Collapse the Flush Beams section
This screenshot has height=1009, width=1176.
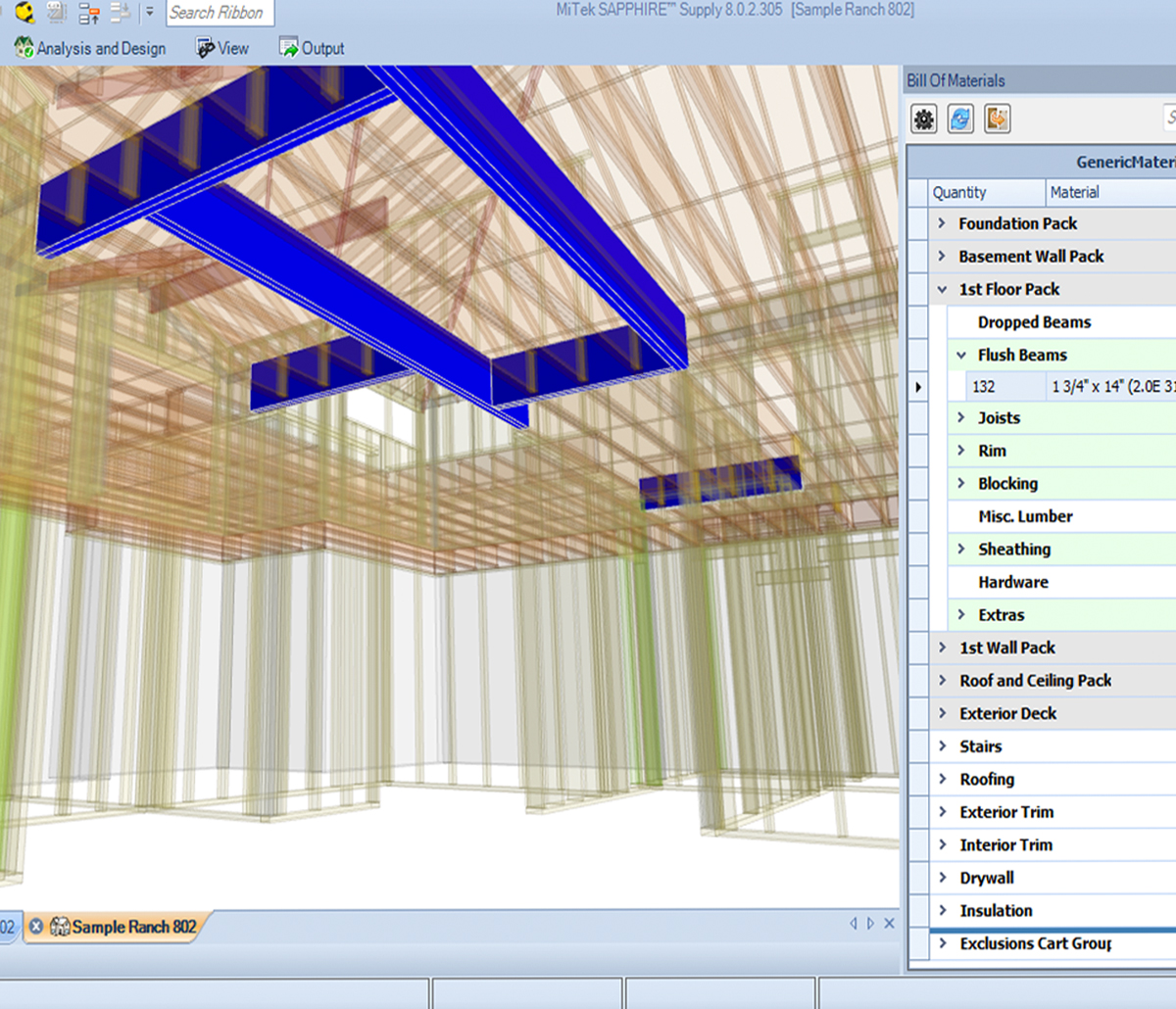960,355
